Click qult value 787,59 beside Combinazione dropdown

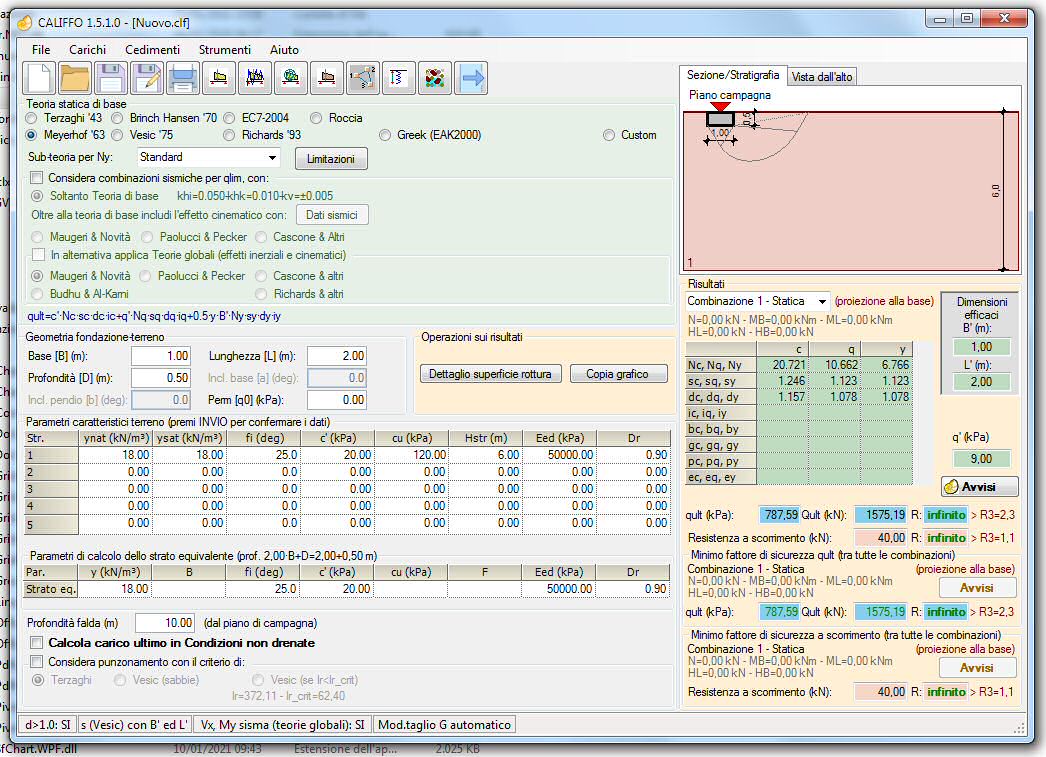coord(779,515)
